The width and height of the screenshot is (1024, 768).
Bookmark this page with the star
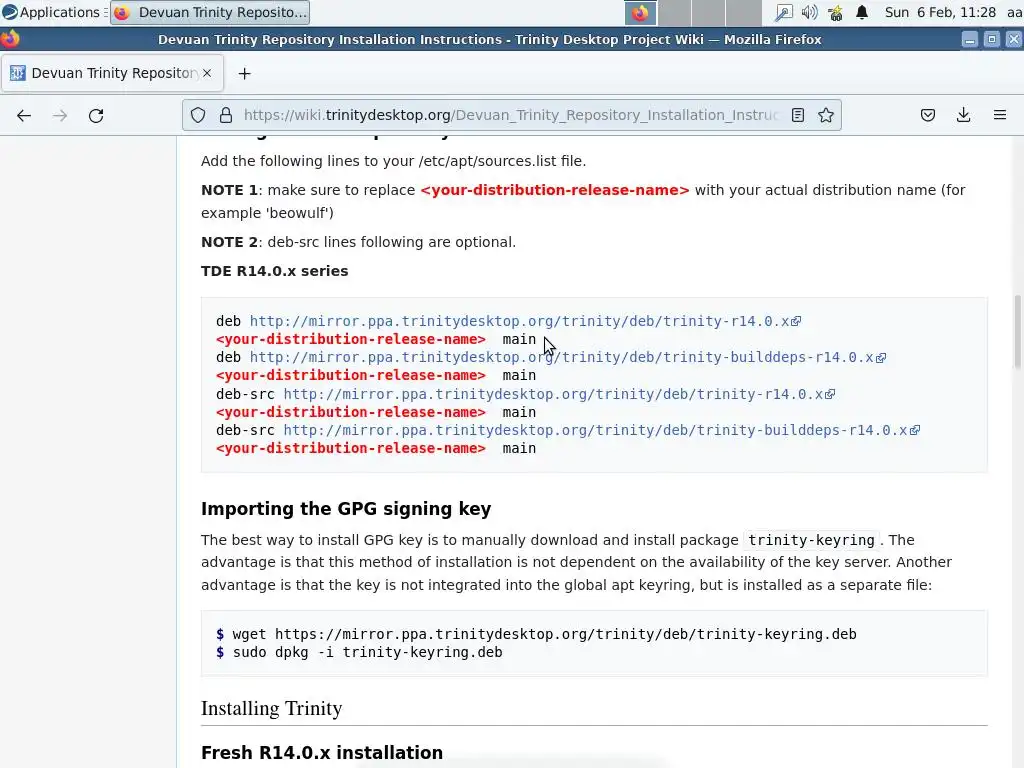(x=825, y=116)
